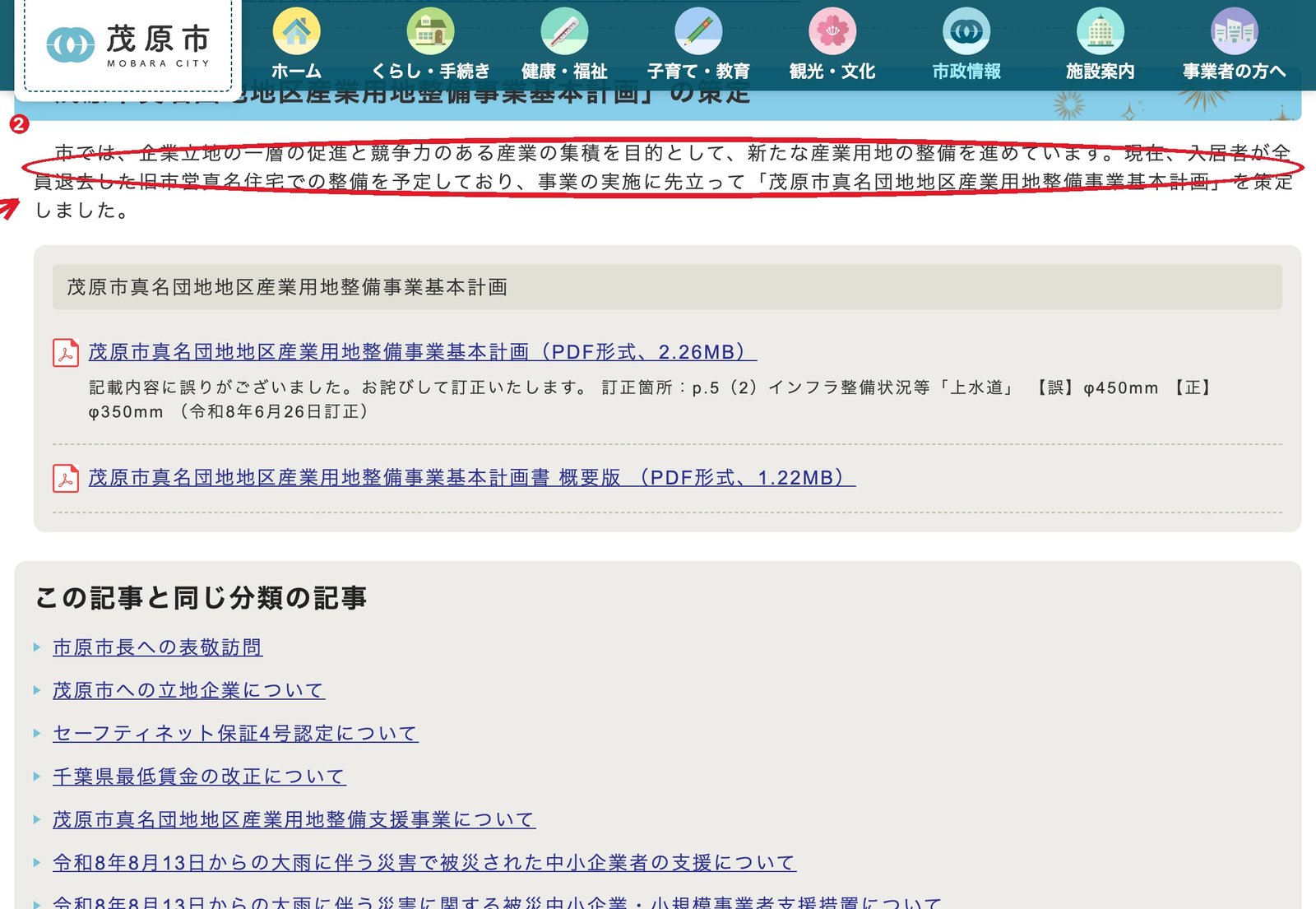Click the 子育て・教育 pencil icon
The image size is (1316, 909).
tap(698, 31)
